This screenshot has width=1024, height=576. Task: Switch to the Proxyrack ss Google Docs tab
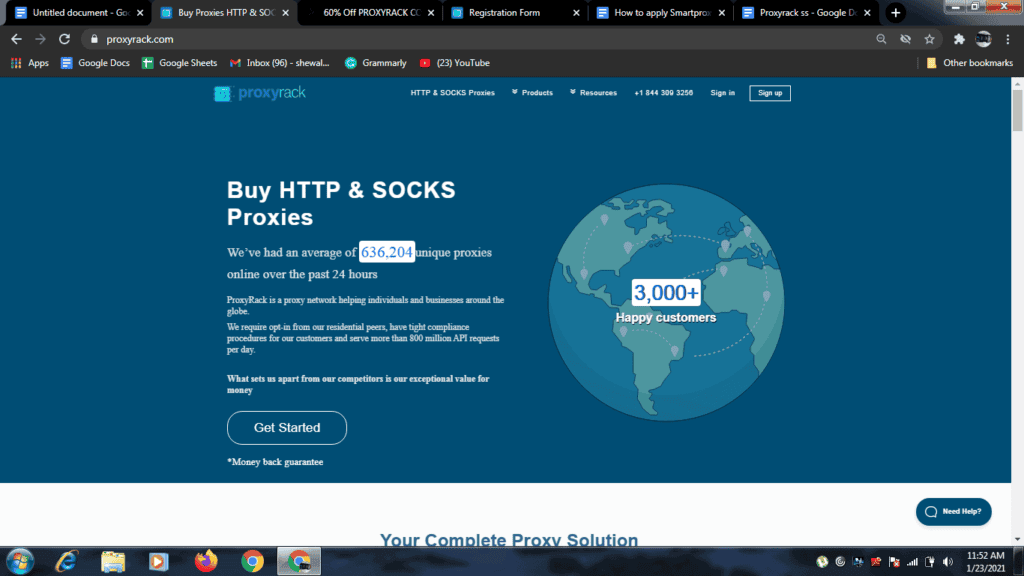pyautogui.click(x=807, y=12)
